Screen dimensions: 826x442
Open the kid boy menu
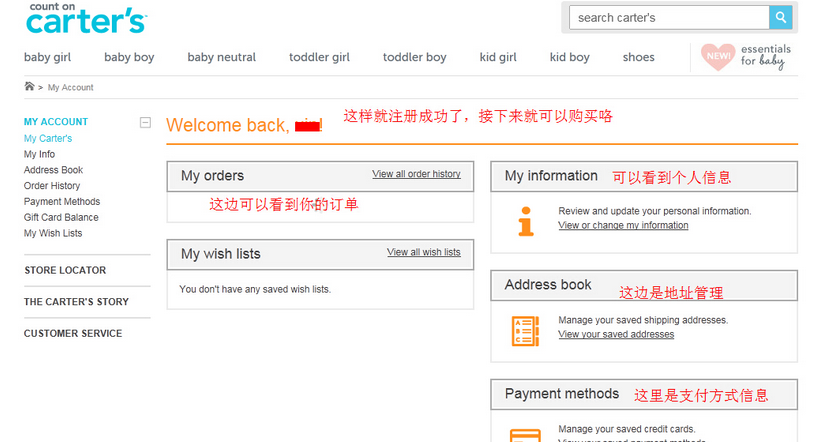click(569, 57)
